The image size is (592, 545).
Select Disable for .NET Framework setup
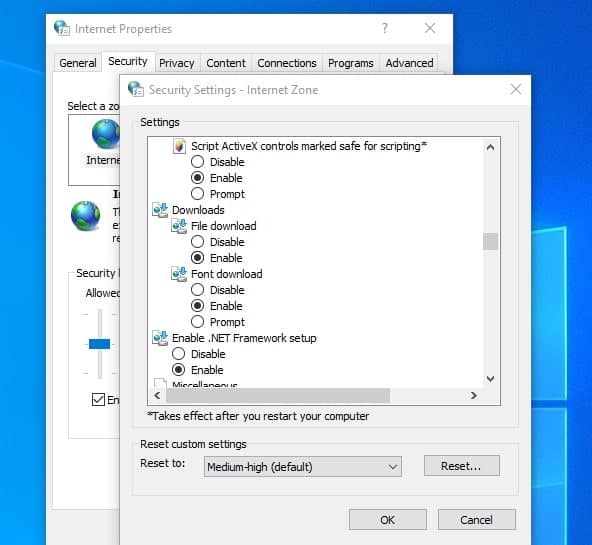point(178,354)
